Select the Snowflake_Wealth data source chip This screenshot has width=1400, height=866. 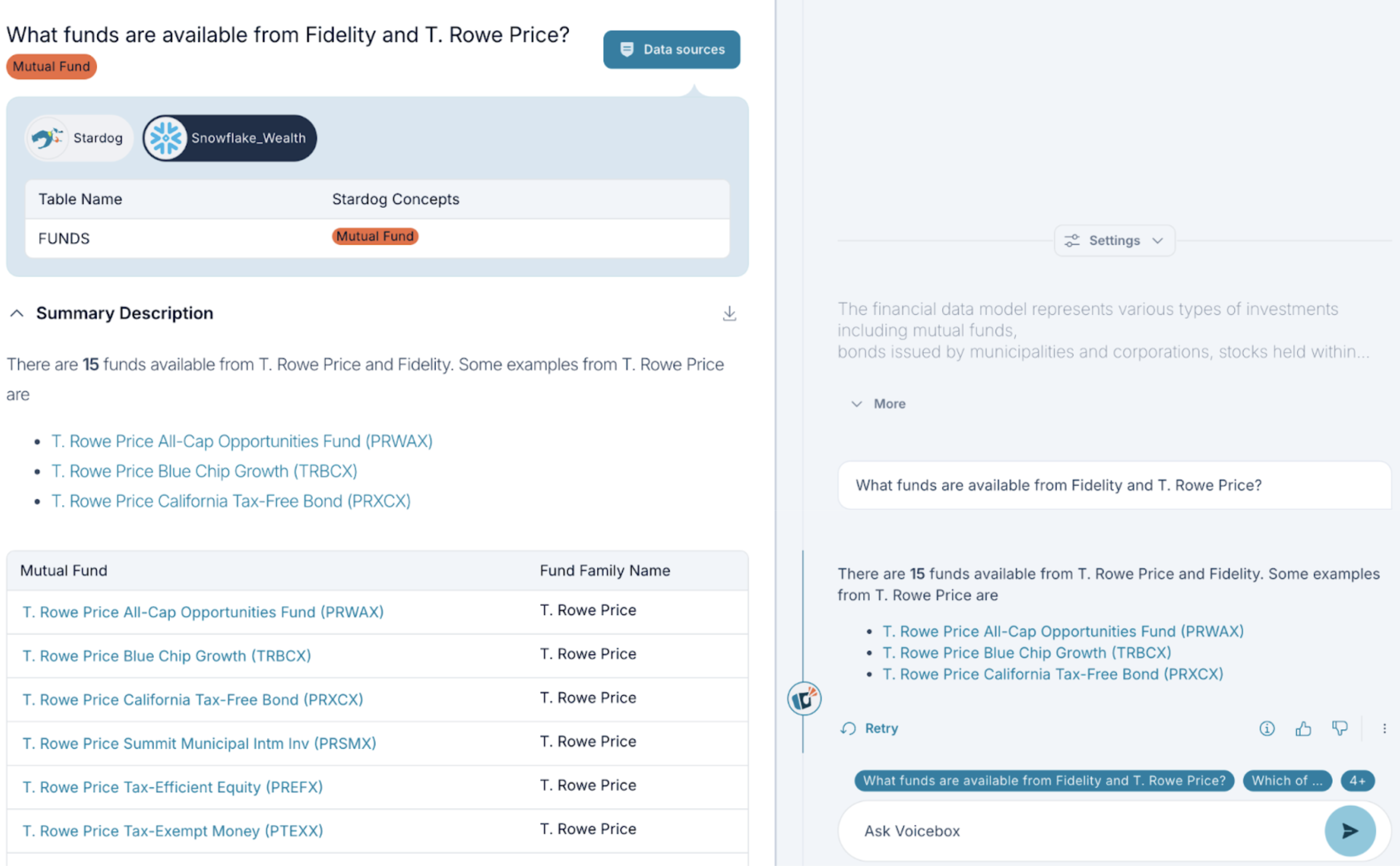(229, 138)
